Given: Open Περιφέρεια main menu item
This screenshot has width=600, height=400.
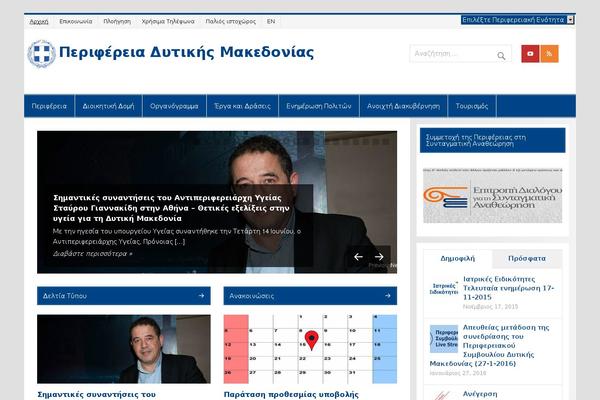Looking at the screenshot, I should [x=49, y=106].
